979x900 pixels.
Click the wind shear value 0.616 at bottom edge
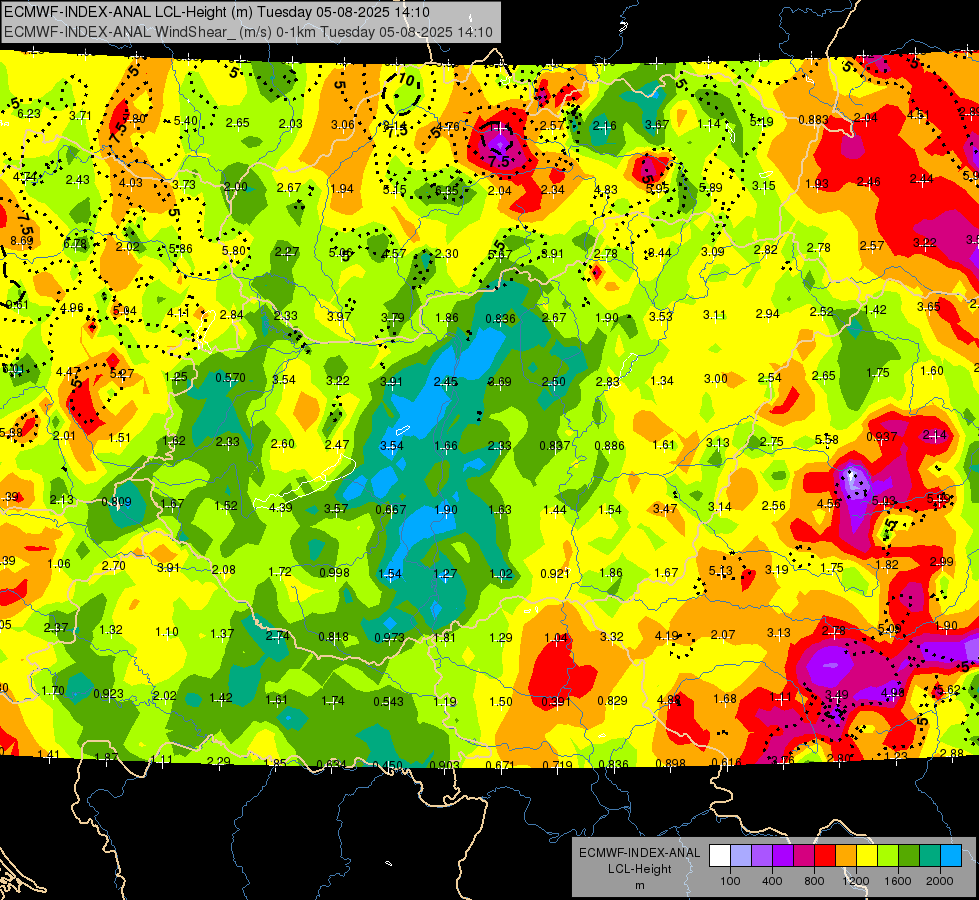726,762
